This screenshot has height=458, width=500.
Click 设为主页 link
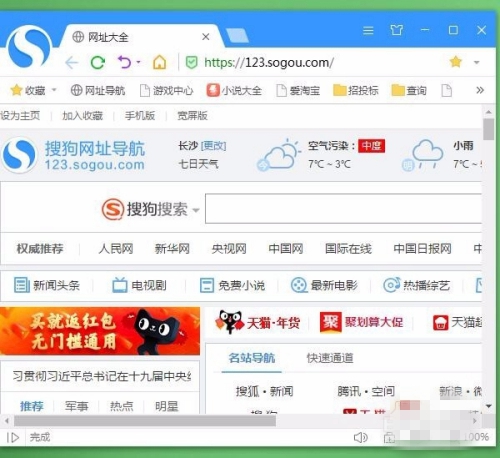tap(20, 116)
